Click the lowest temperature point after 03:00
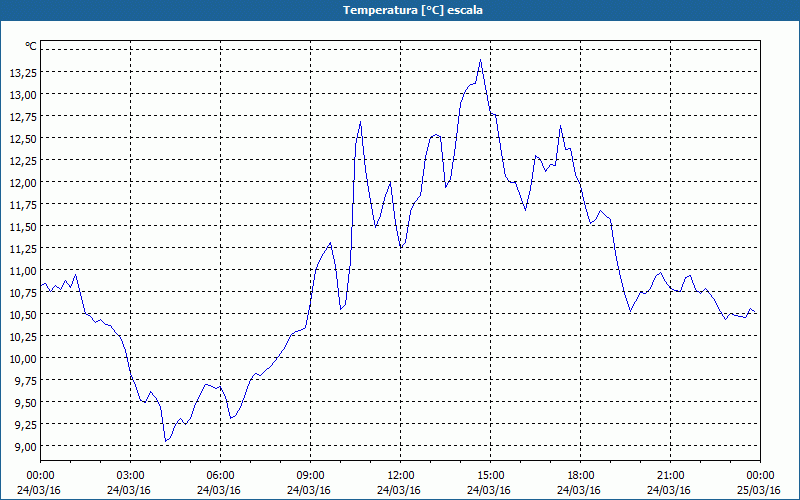The width and height of the screenshot is (800, 500). point(166,441)
